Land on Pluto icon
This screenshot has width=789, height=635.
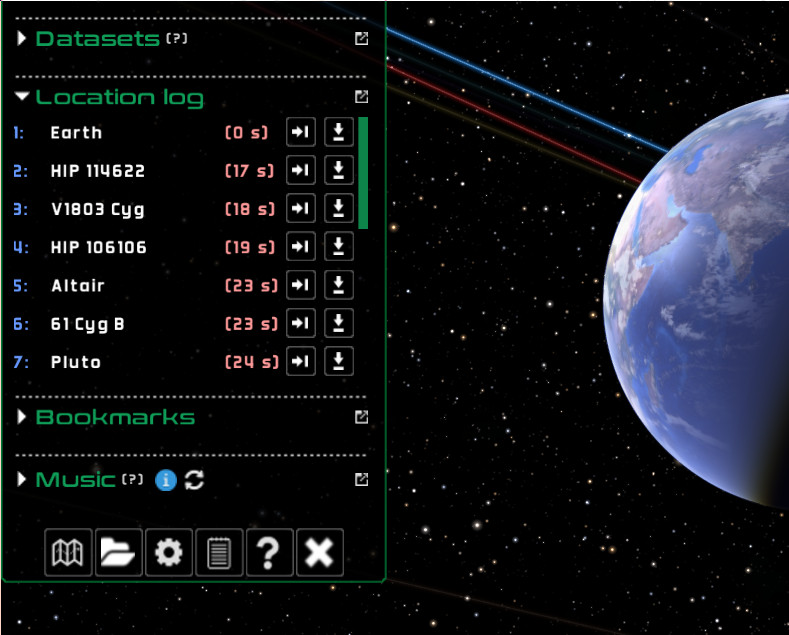tap(339, 361)
